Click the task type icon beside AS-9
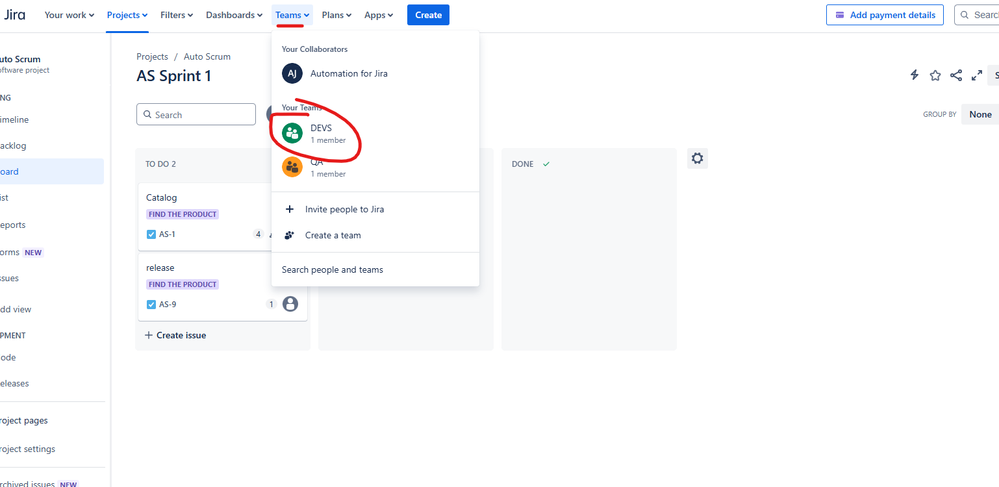The image size is (999, 487). (151, 304)
